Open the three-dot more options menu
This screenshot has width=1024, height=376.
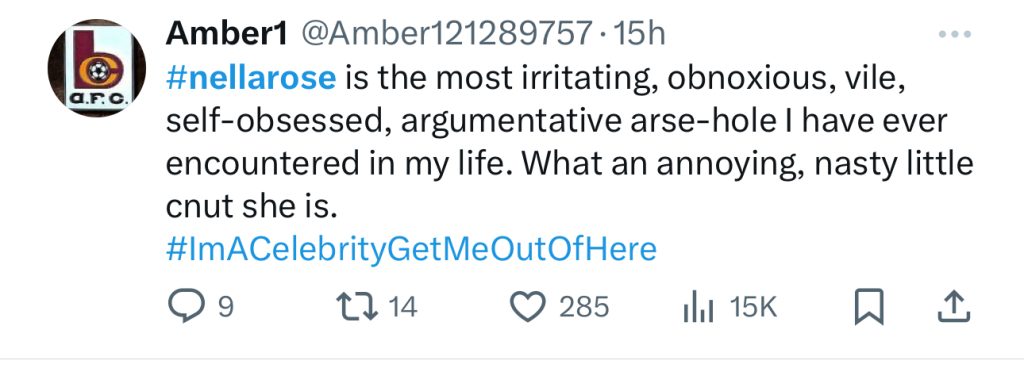pyautogui.click(x=954, y=34)
